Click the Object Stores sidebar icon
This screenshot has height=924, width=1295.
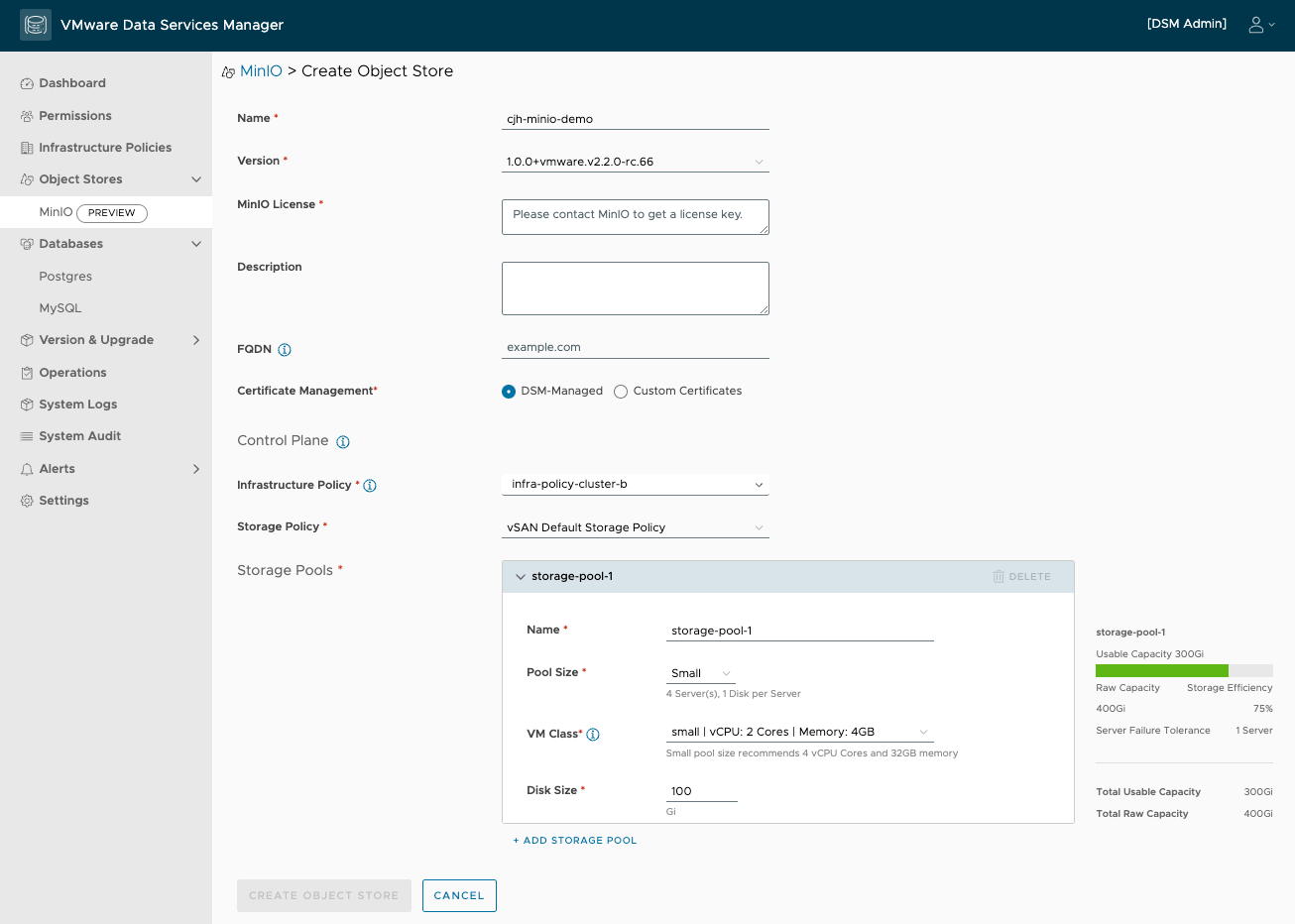point(27,179)
